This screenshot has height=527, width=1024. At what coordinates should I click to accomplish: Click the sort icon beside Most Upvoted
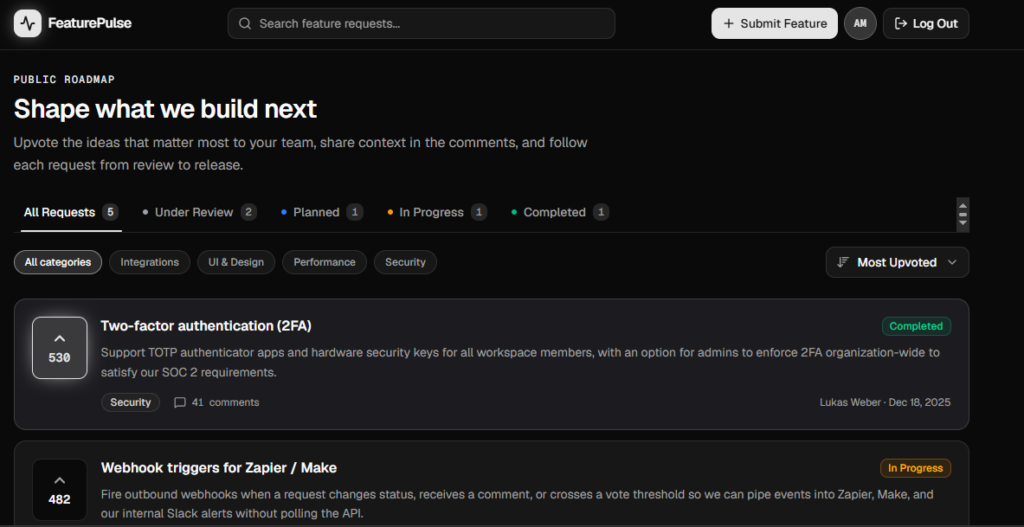point(843,262)
